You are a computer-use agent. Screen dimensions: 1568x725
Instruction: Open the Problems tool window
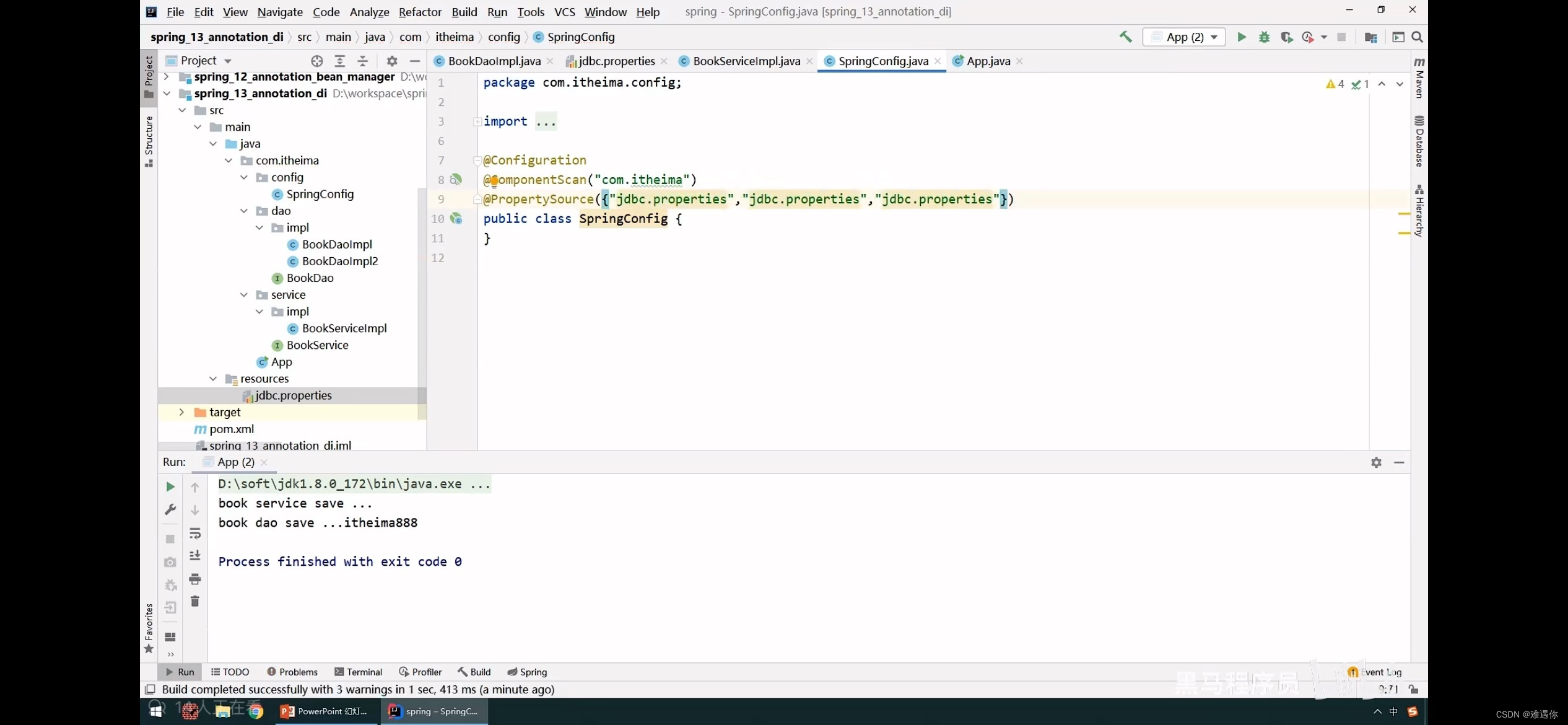point(292,672)
